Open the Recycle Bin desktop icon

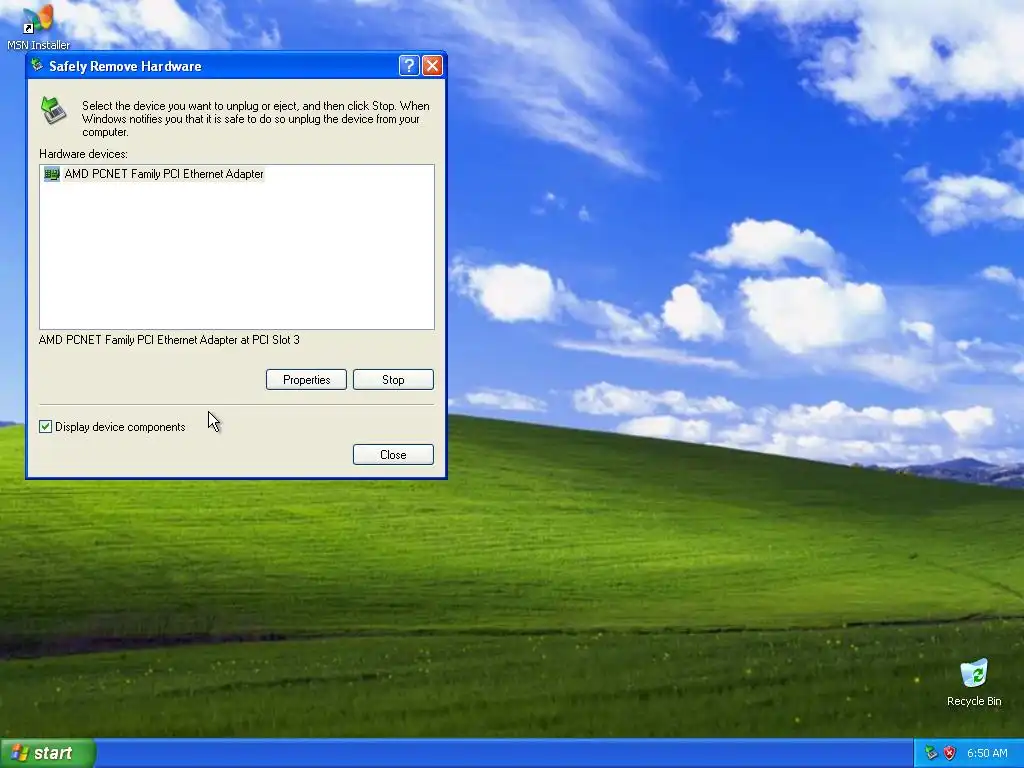pyautogui.click(x=974, y=683)
